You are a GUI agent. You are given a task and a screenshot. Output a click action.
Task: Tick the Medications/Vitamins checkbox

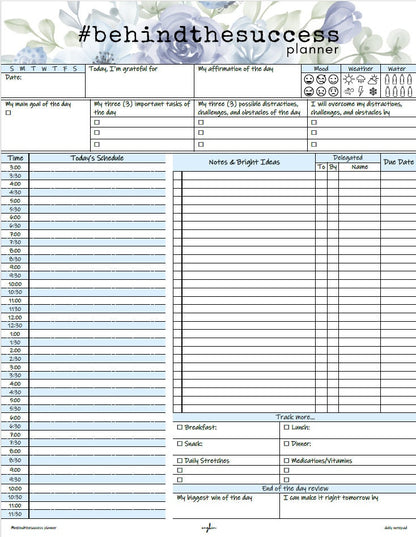click(x=287, y=461)
